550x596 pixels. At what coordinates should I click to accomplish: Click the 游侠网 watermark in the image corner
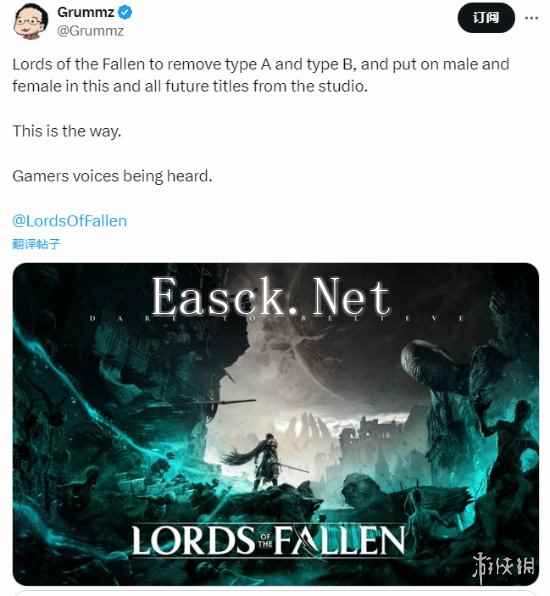point(503,566)
